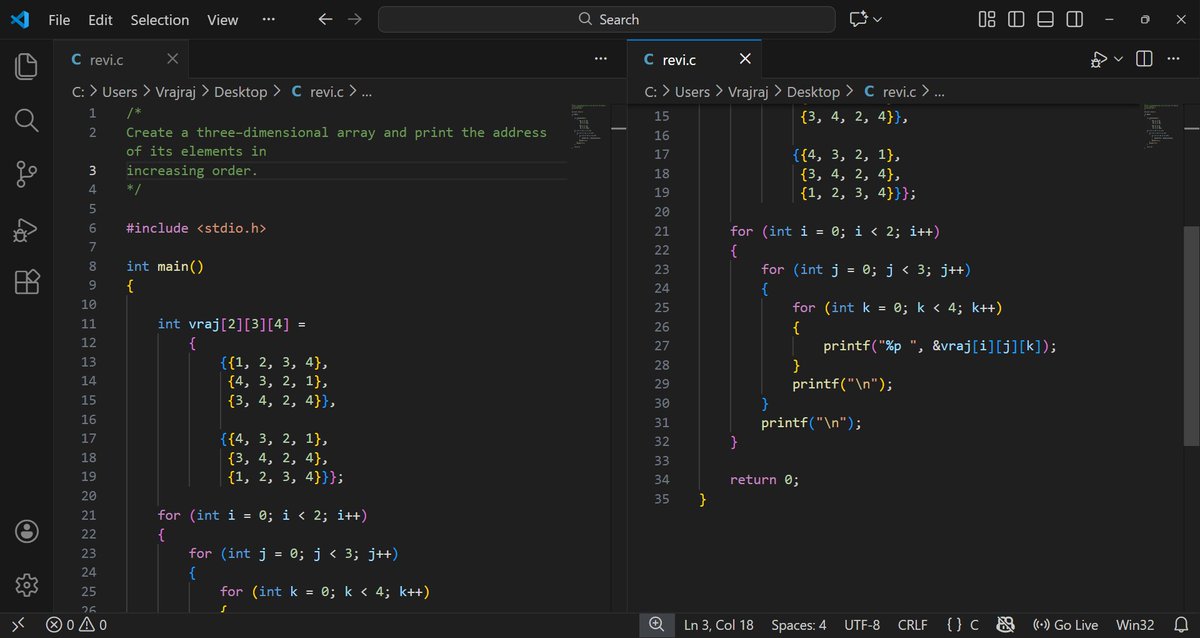1200x638 pixels.
Task: Change indentation via Spaces: 4
Action: pyautogui.click(x=799, y=625)
